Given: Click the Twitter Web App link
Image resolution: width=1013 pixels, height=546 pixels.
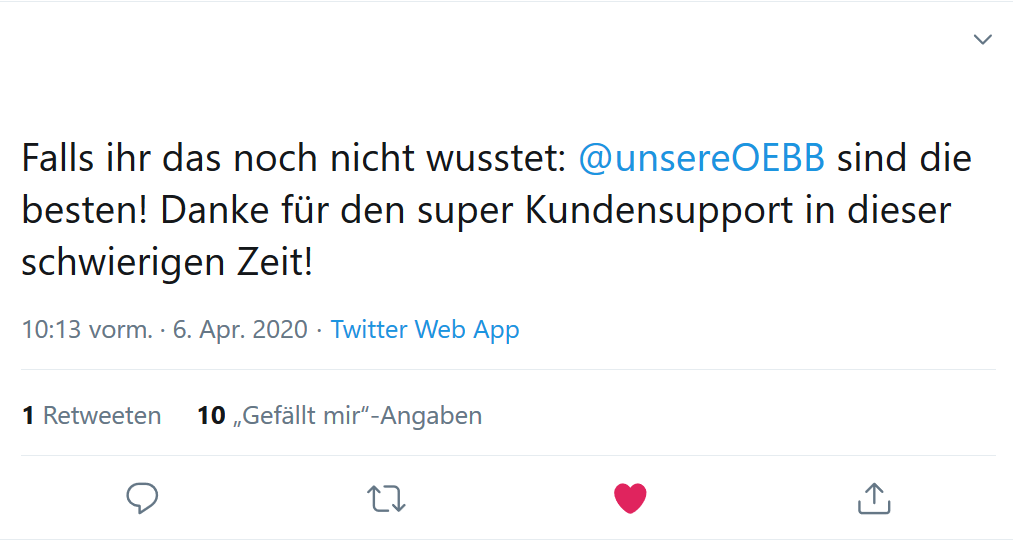Looking at the screenshot, I should point(425,329).
